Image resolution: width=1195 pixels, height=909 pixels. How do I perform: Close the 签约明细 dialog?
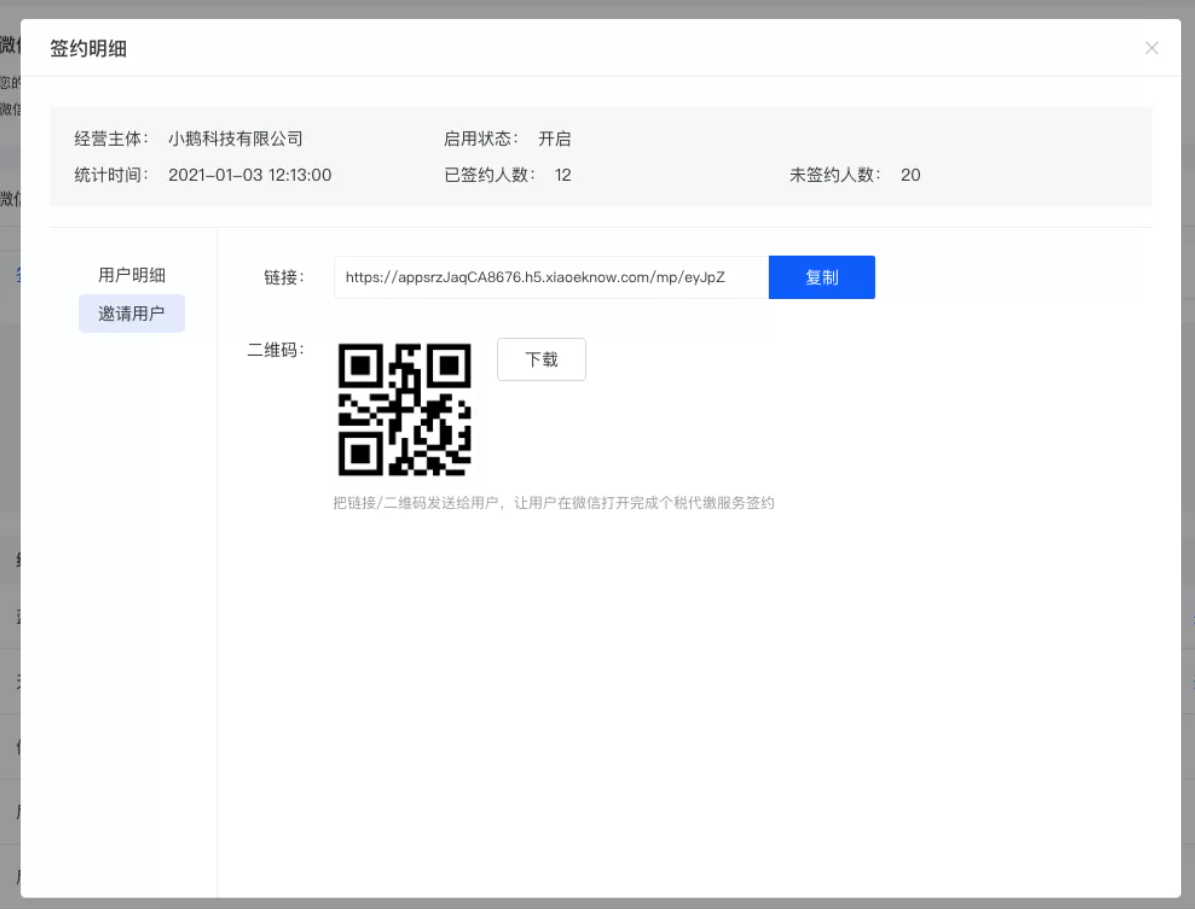(1151, 48)
